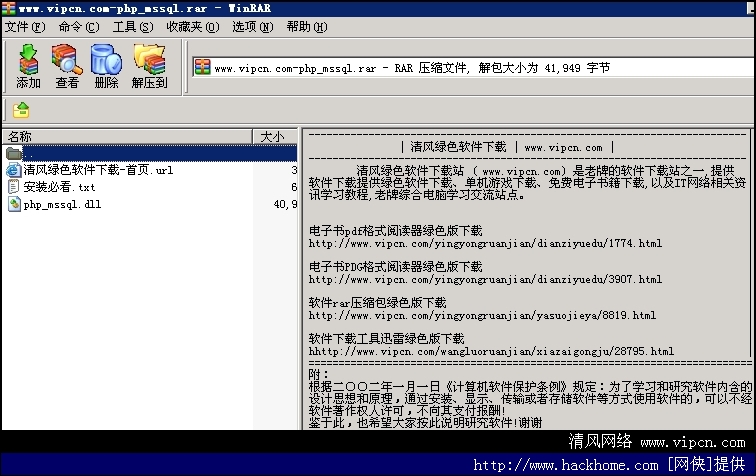Viewport: 756px width, 476px height.
Task: Click the yasuojieya/8819.html URL in comment
Action: [x=482, y=315]
